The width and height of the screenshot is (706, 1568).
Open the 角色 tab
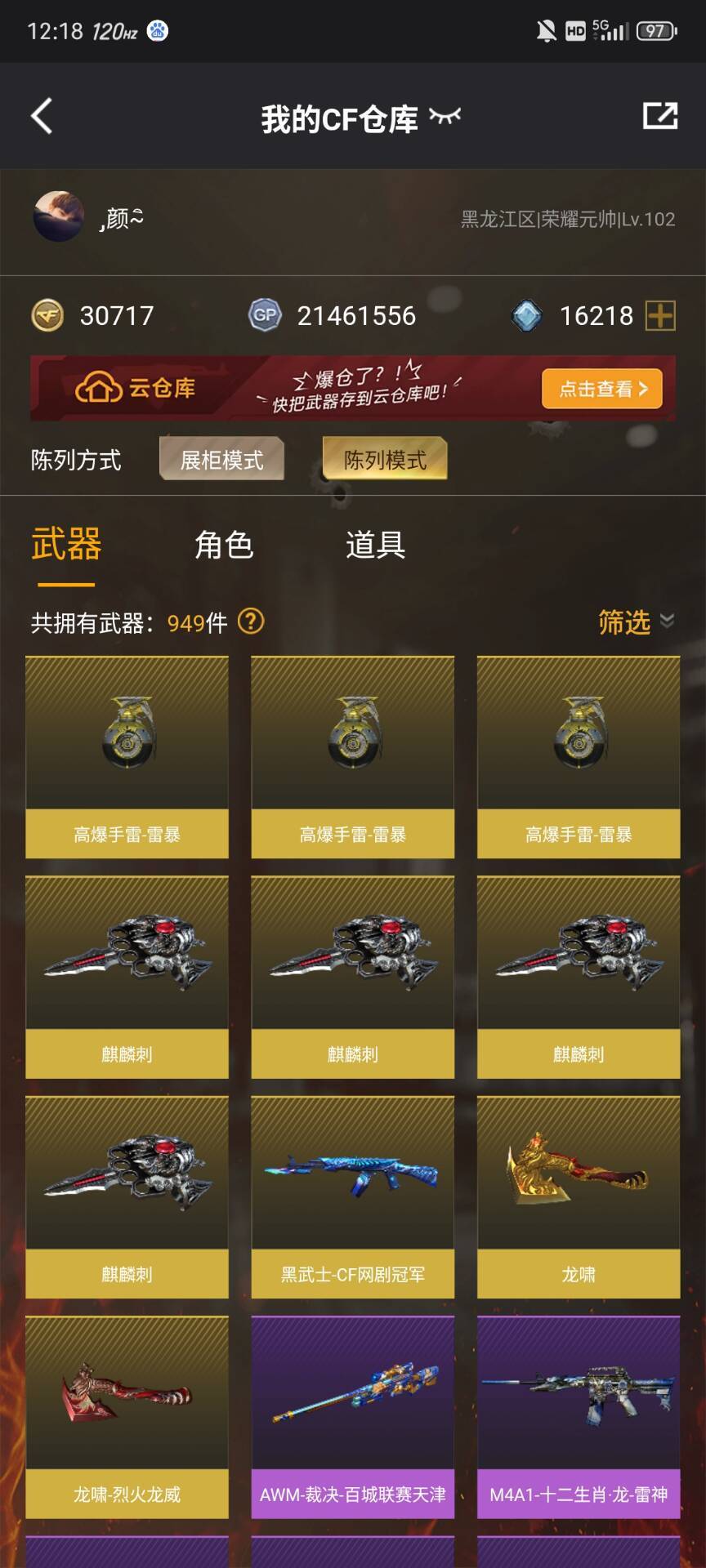224,545
